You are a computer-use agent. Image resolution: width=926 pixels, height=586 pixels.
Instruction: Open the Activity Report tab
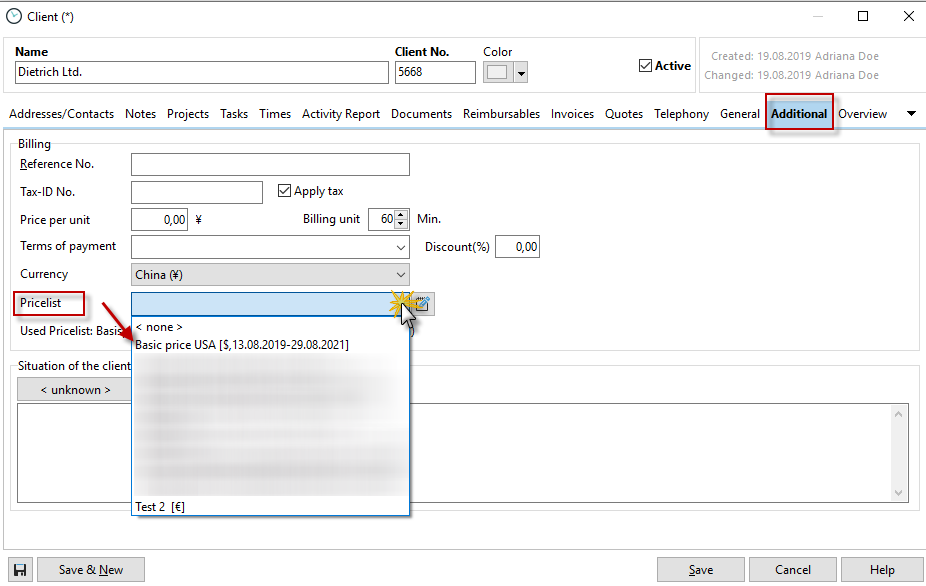[x=341, y=114]
